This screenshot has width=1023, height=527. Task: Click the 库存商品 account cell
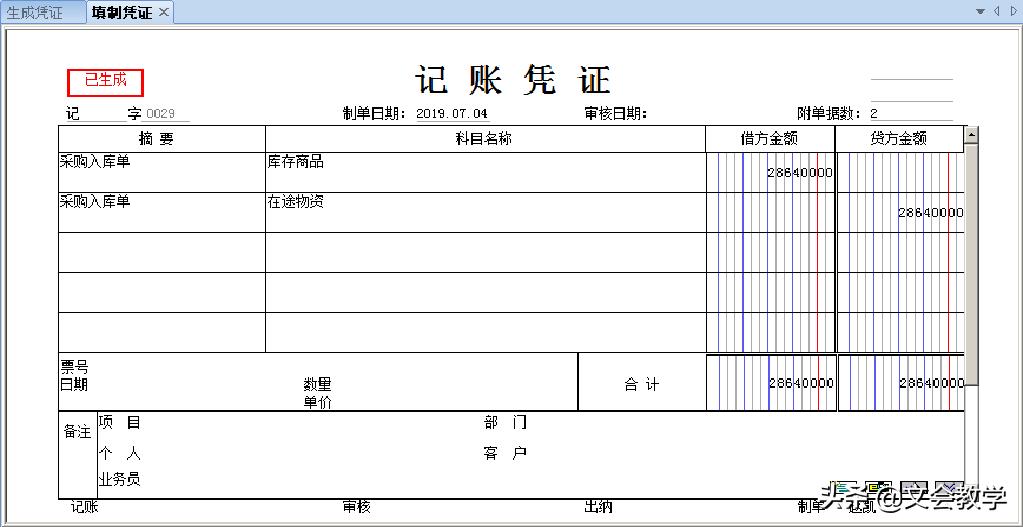coord(485,173)
